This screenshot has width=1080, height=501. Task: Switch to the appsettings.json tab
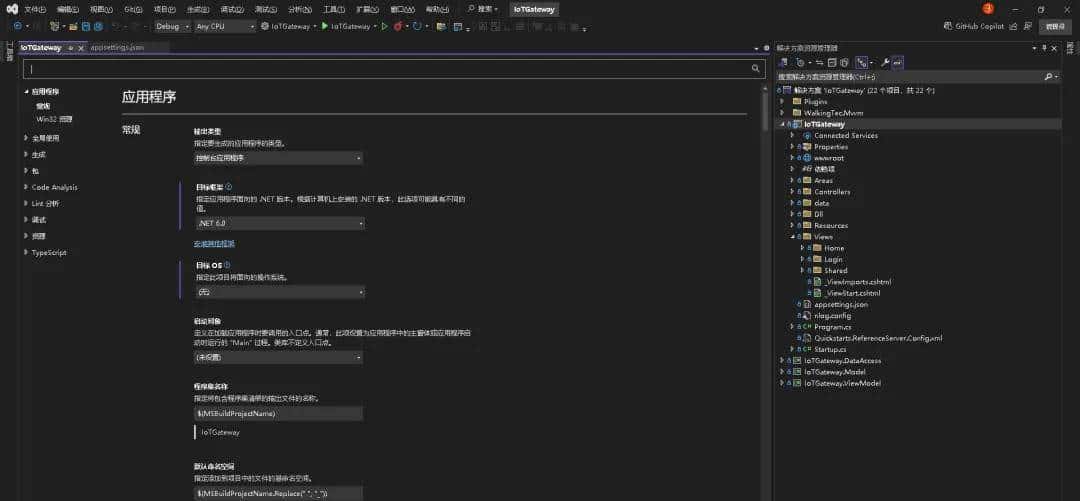[x=118, y=48]
